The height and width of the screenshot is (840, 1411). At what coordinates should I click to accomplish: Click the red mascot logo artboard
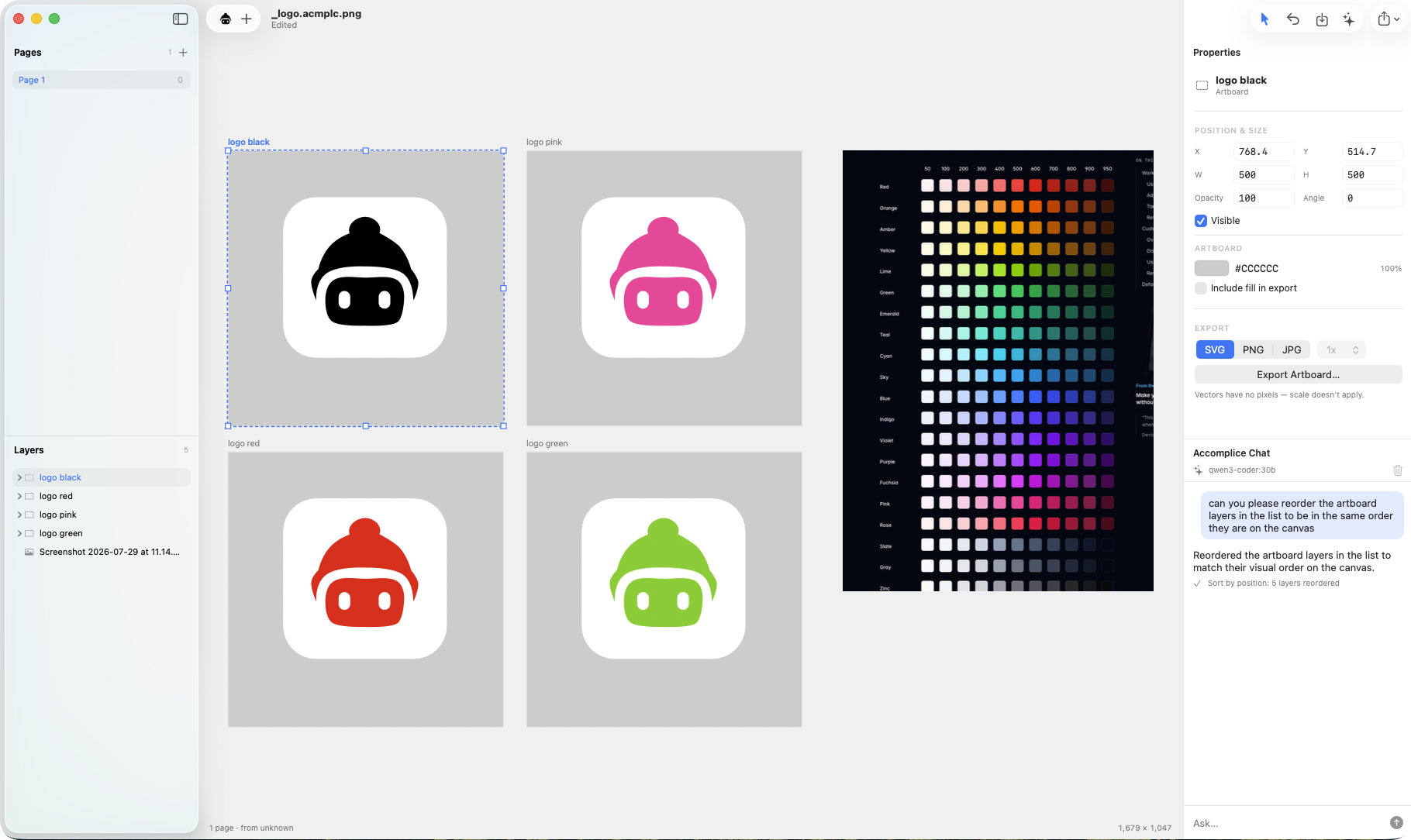point(365,590)
